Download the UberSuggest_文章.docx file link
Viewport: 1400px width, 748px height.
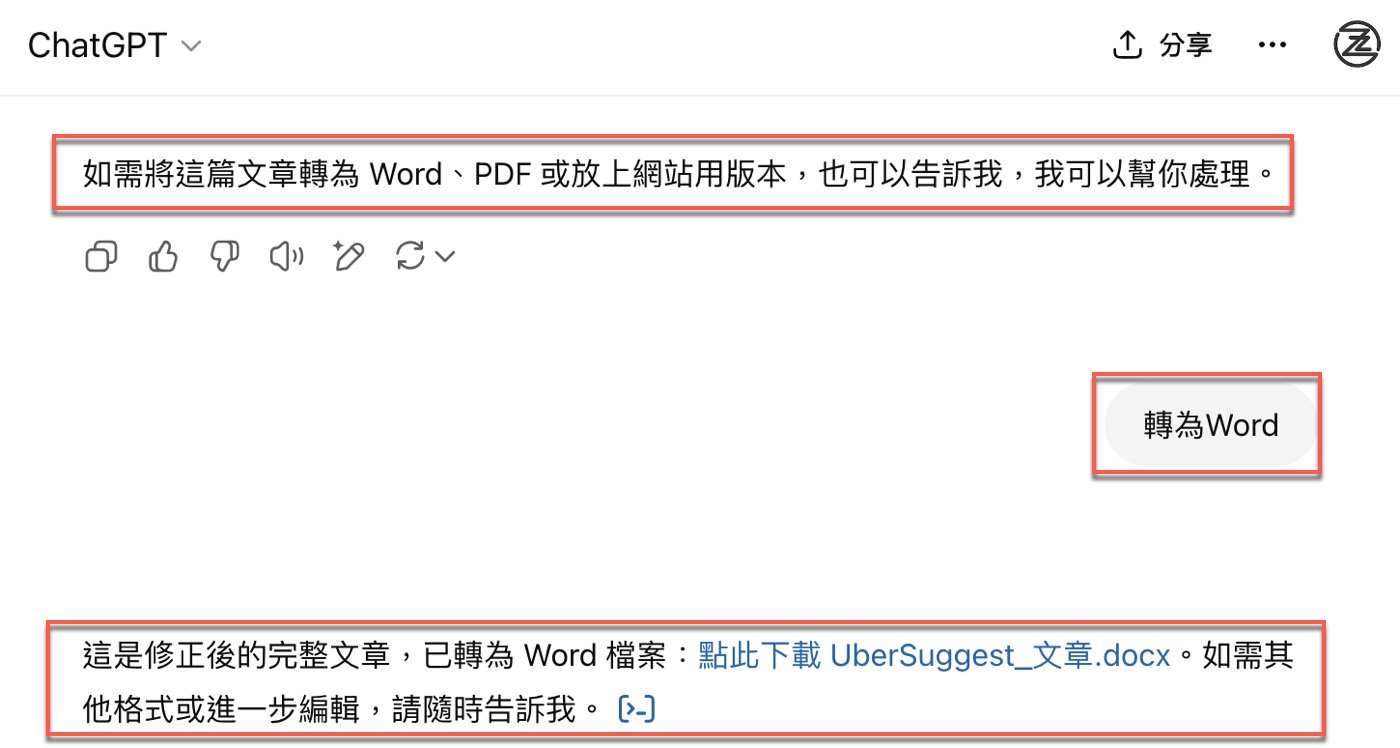(934, 657)
